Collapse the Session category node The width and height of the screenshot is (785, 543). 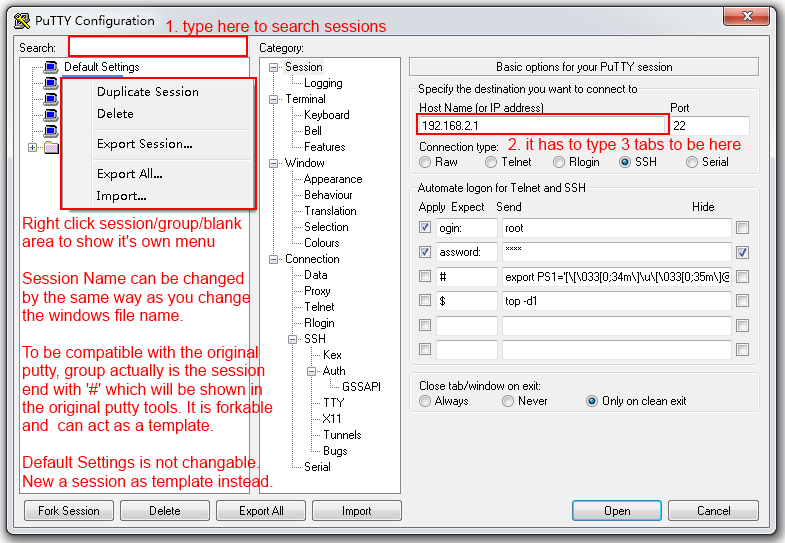coord(273,67)
